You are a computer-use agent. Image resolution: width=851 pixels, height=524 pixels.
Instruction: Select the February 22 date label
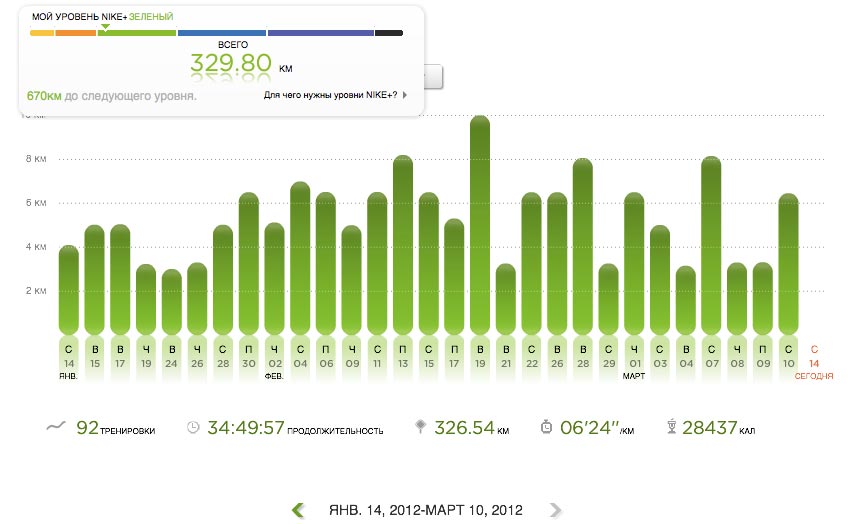(x=531, y=357)
